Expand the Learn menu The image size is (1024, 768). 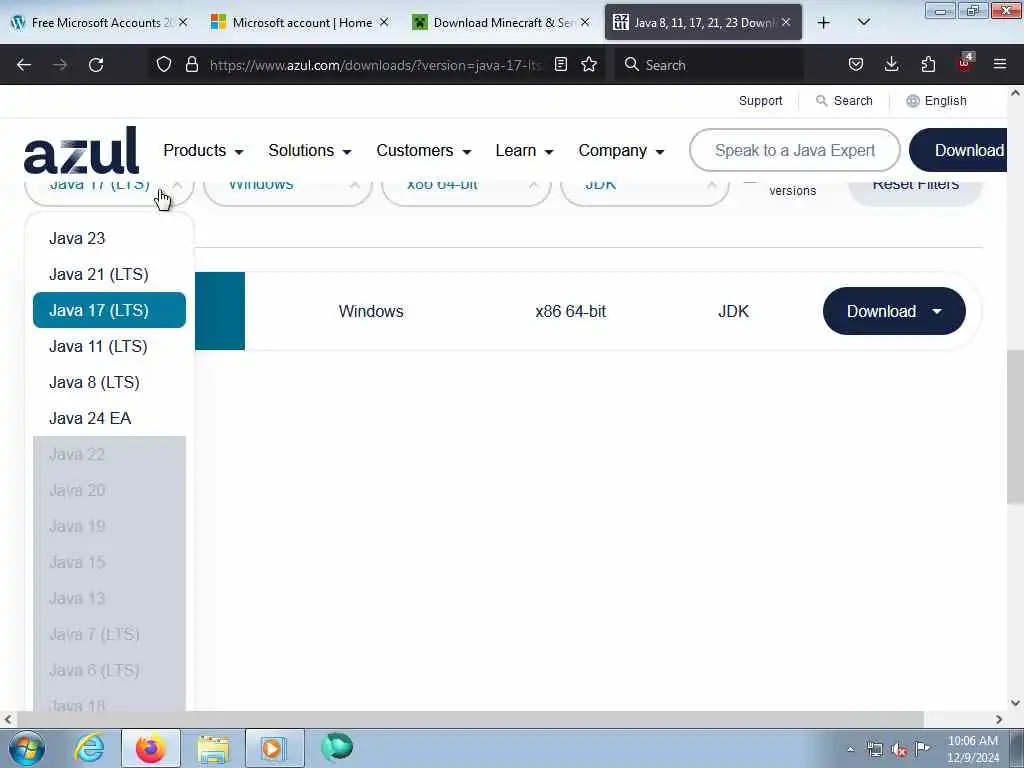(524, 151)
